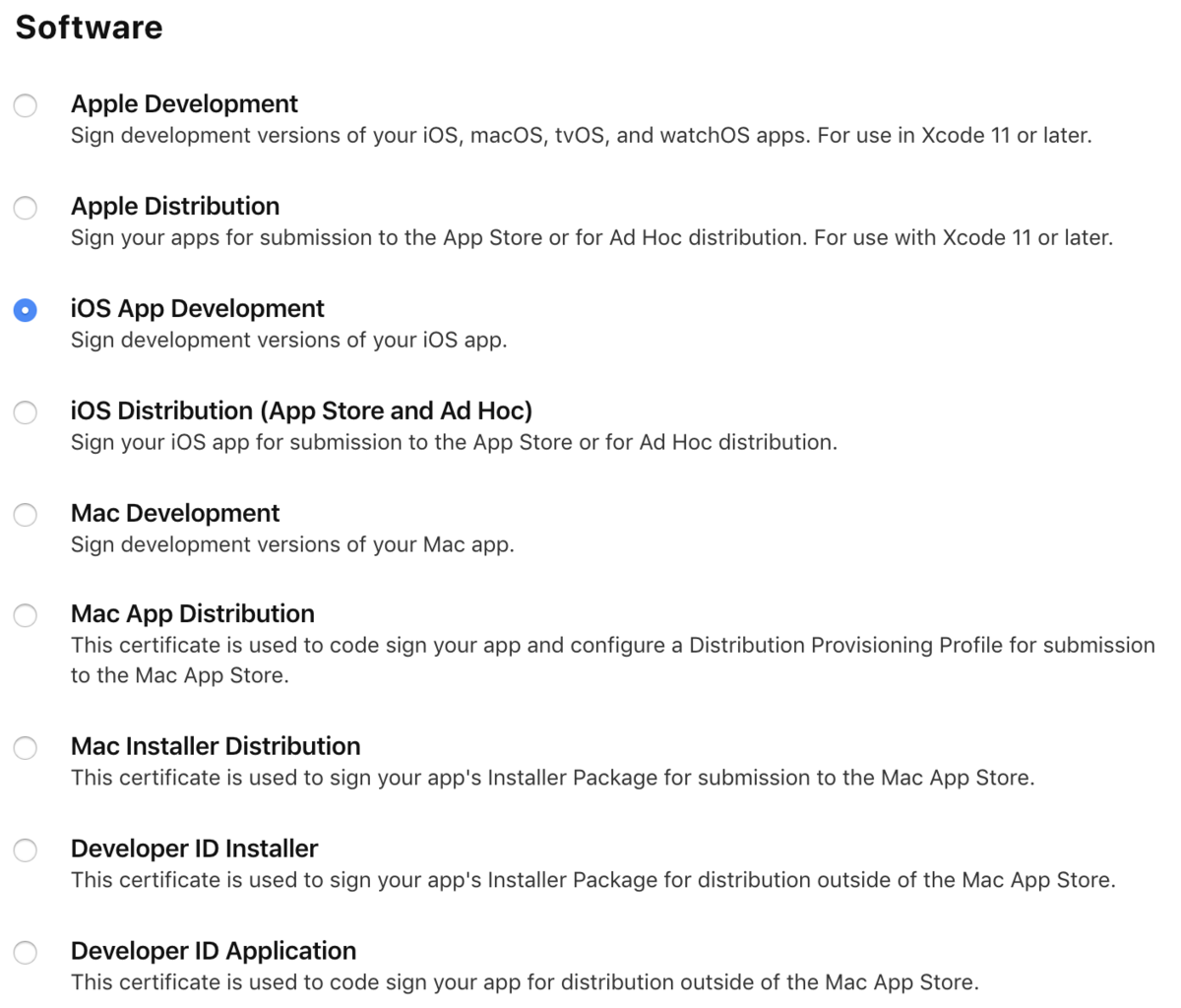Viewport: 1181px width, 1008px height.
Task: Click description 'Sign development versions of your Mac app.'
Action: pyautogui.click(x=292, y=545)
